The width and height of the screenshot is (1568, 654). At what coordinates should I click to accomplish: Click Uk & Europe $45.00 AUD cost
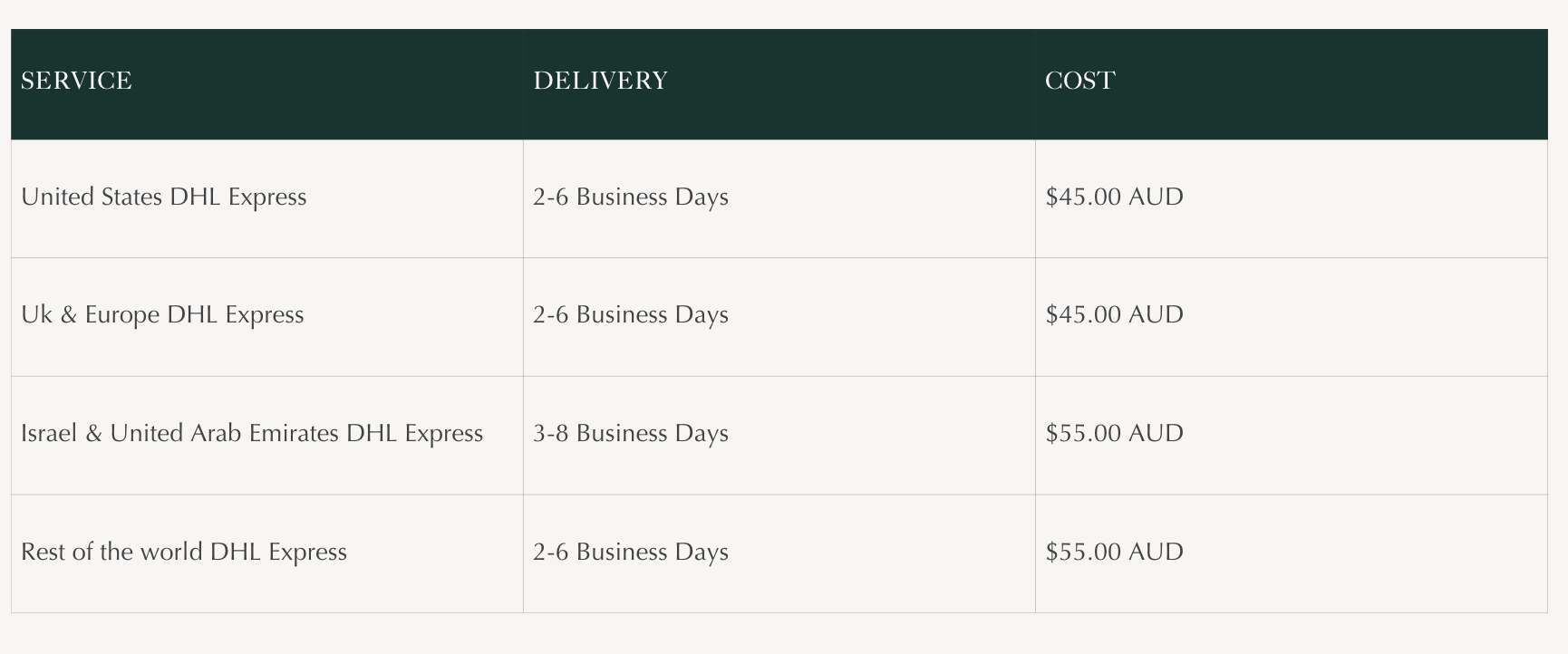[1114, 315]
